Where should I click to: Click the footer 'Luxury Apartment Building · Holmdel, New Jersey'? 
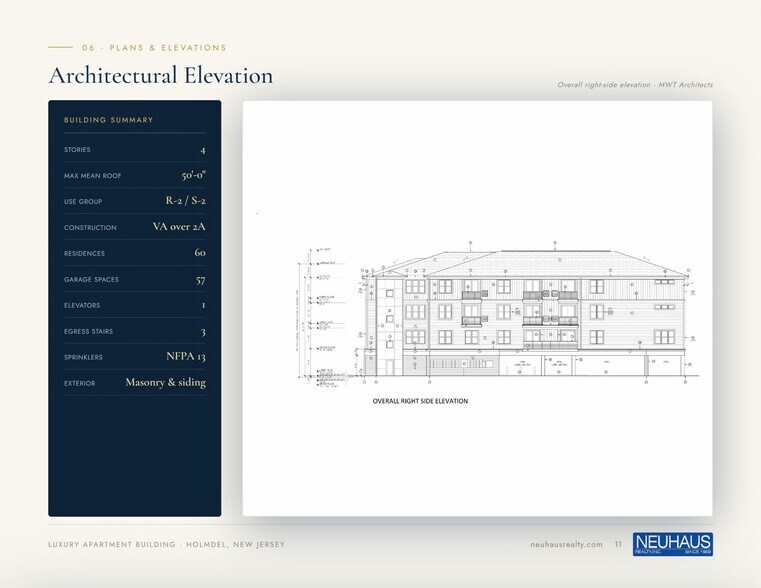[166, 544]
